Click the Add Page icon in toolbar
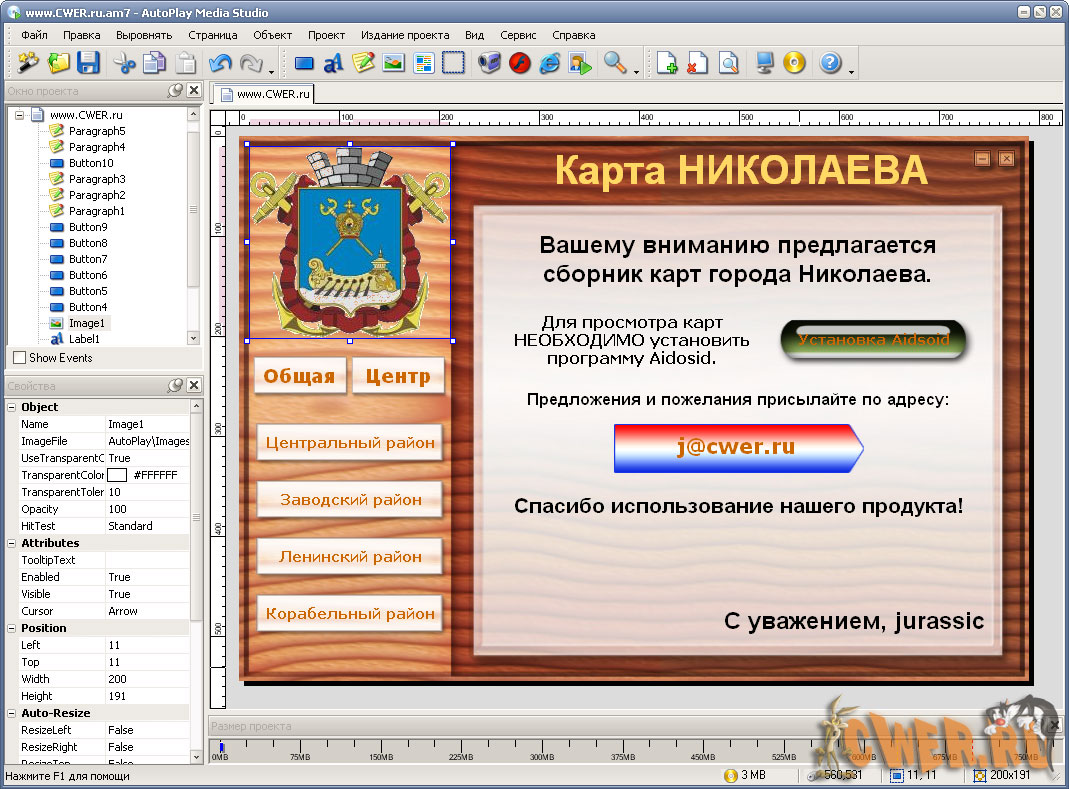 tap(667, 63)
